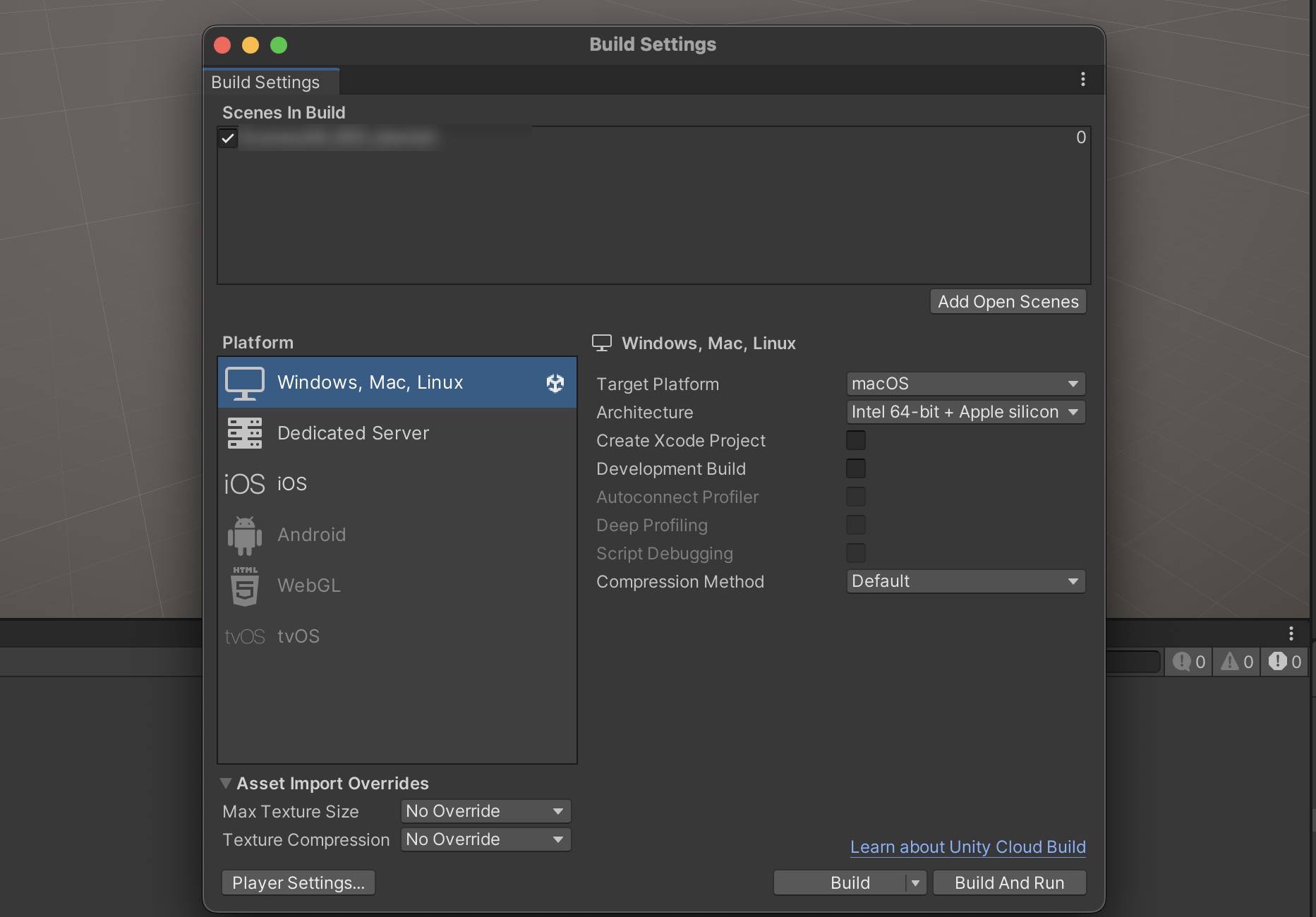Image resolution: width=1316 pixels, height=917 pixels.
Task: Select Android platform row
Action: pos(397,535)
